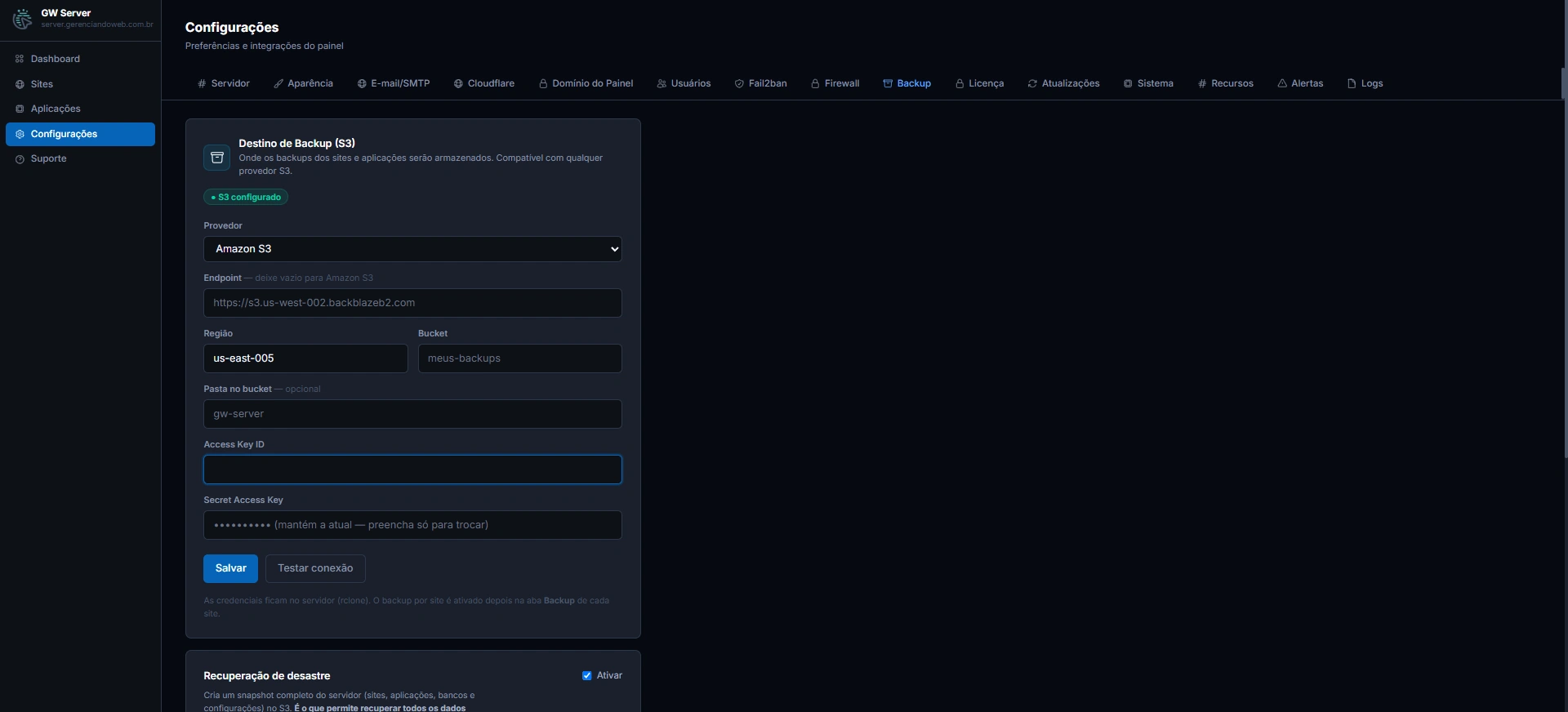Open the Logs tab
The width and height of the screenshot is (1568, 712).
coord(1365,83)
